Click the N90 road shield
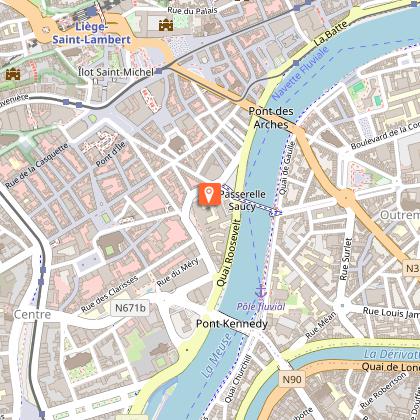 click(292, 379)
